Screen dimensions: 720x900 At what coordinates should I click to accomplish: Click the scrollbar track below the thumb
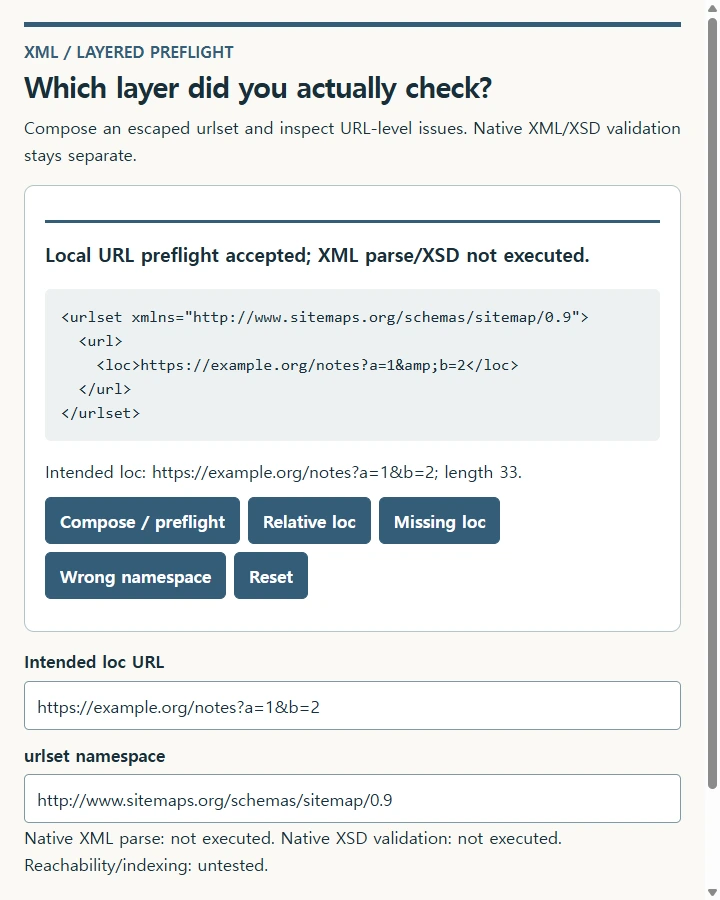[x=712, y=837]
